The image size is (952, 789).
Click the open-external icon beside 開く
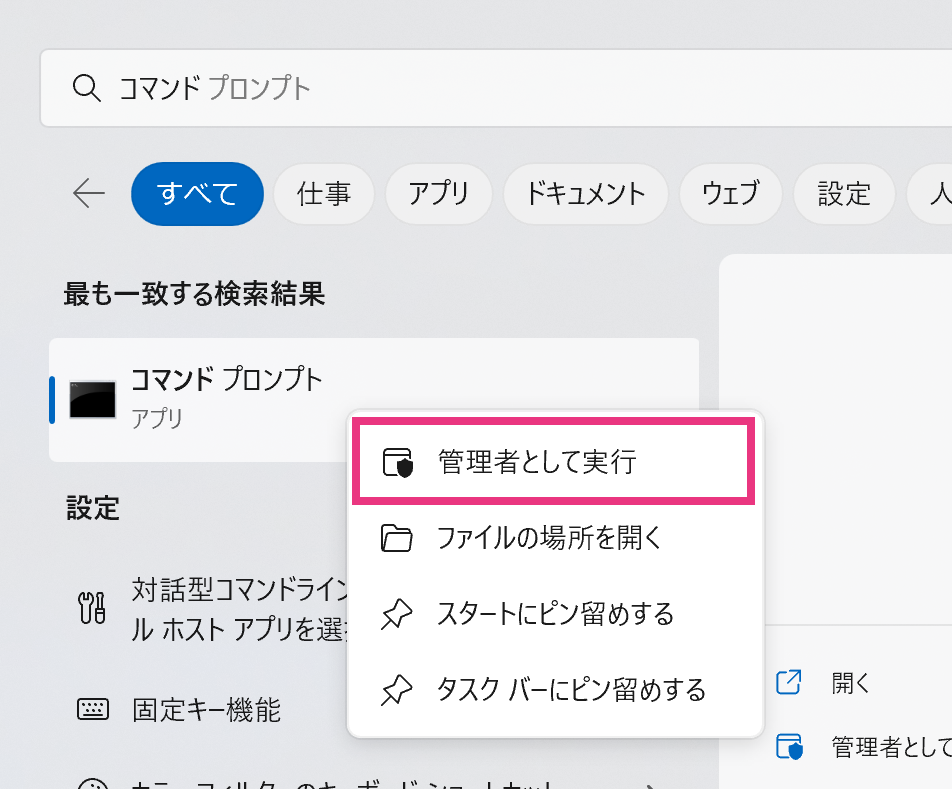(789, 682)
